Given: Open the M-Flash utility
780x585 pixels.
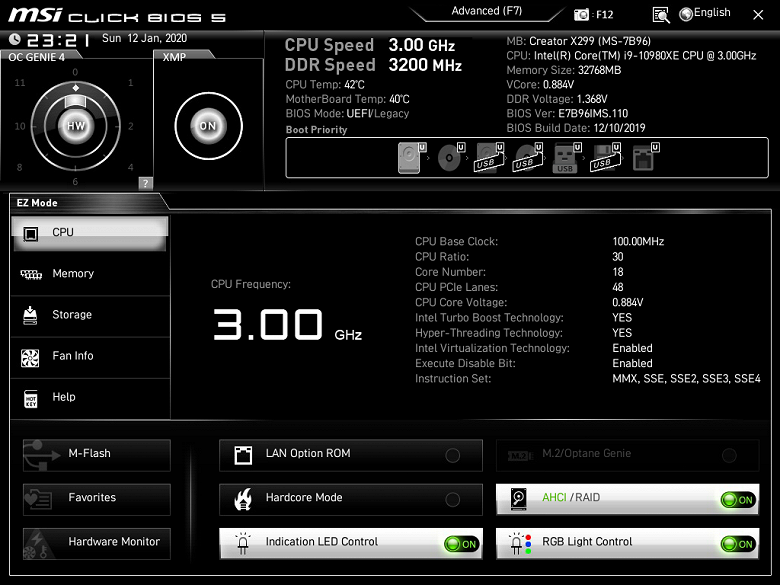Looking at the screenshot, I should click(97, 455).
